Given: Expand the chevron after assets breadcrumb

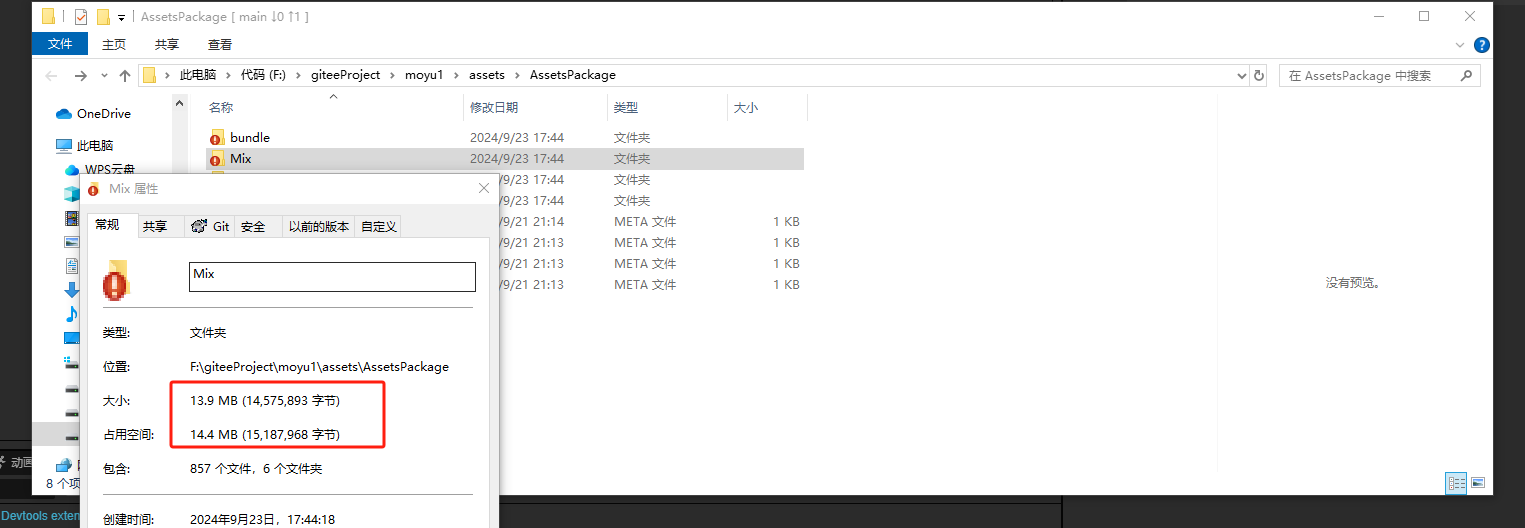Looking at the screenshot, I should click(518, 75).
